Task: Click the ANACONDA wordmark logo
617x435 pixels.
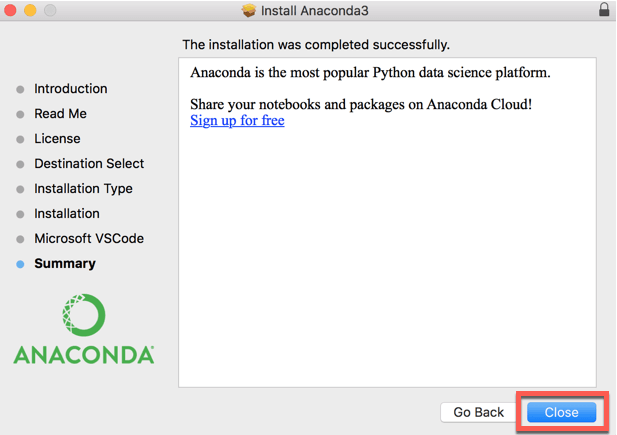Action: point(84,355)
